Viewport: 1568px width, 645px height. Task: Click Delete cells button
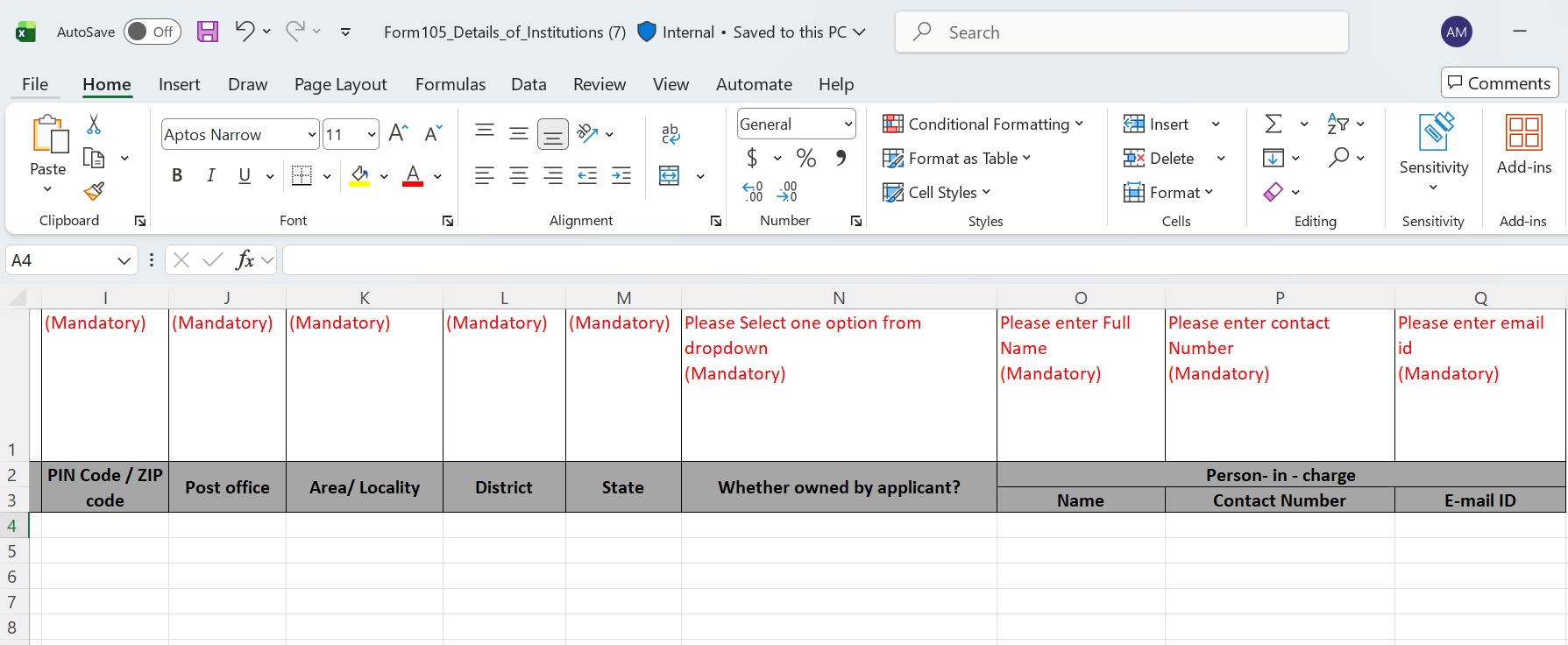[x=1160, y=158]
